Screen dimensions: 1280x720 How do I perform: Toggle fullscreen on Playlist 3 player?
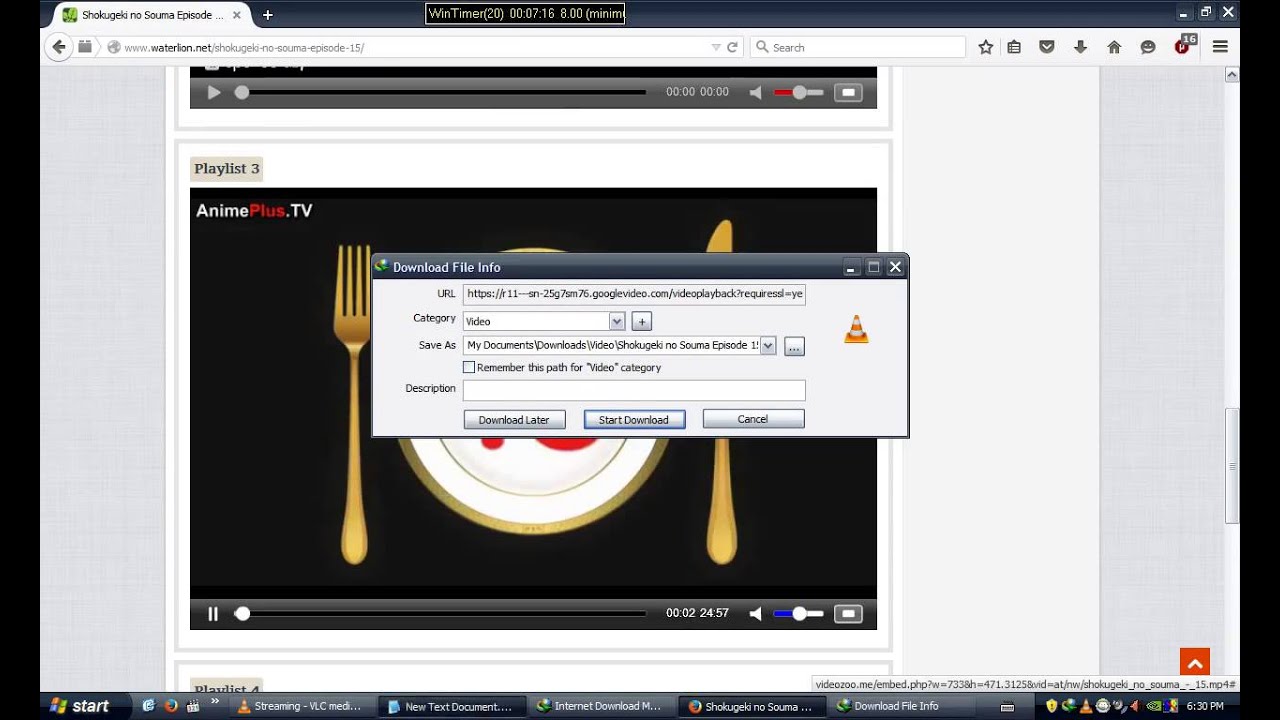848,614
